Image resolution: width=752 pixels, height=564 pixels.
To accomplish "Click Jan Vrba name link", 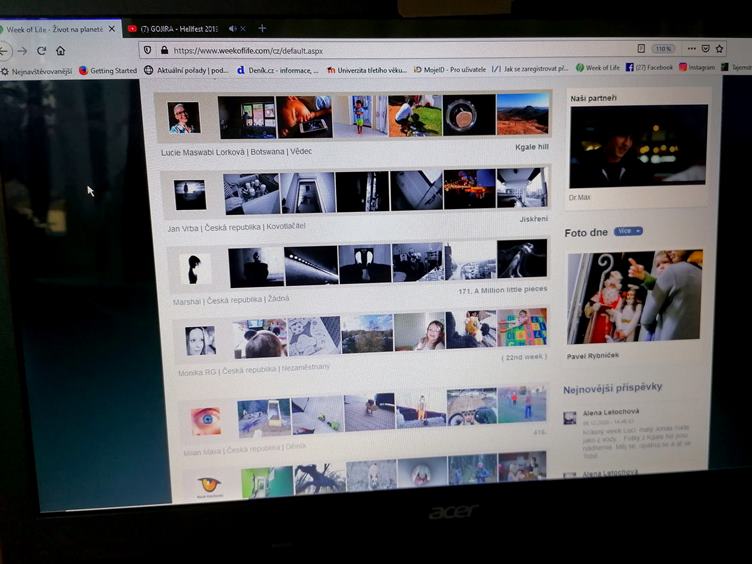I will (183, 229).
